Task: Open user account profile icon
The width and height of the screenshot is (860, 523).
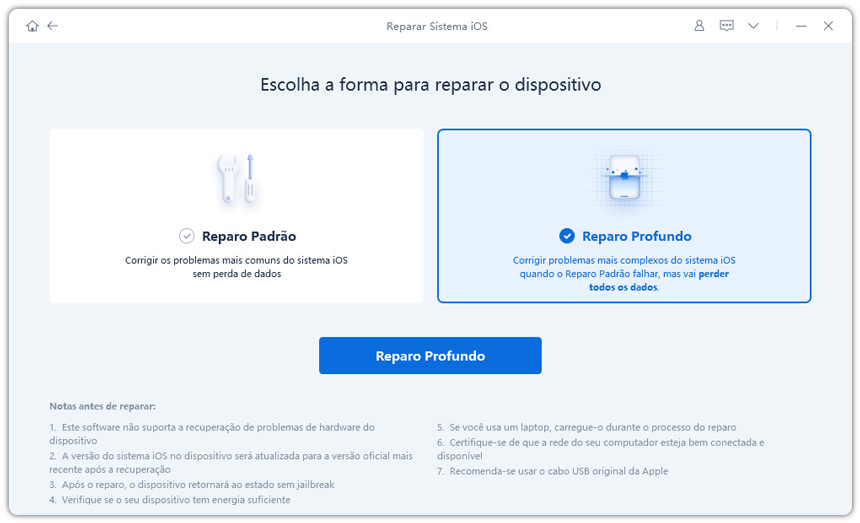Action: (x=699, y=26)
